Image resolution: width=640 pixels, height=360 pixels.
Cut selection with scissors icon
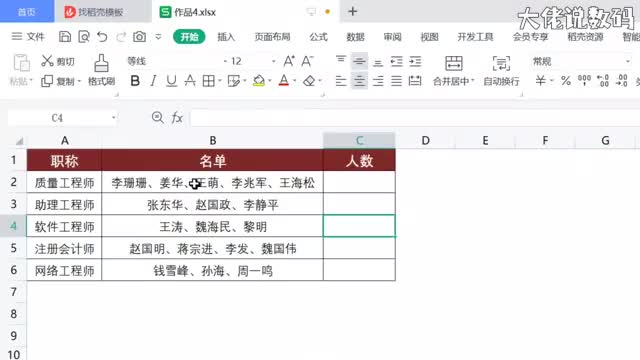click(47, 61)
